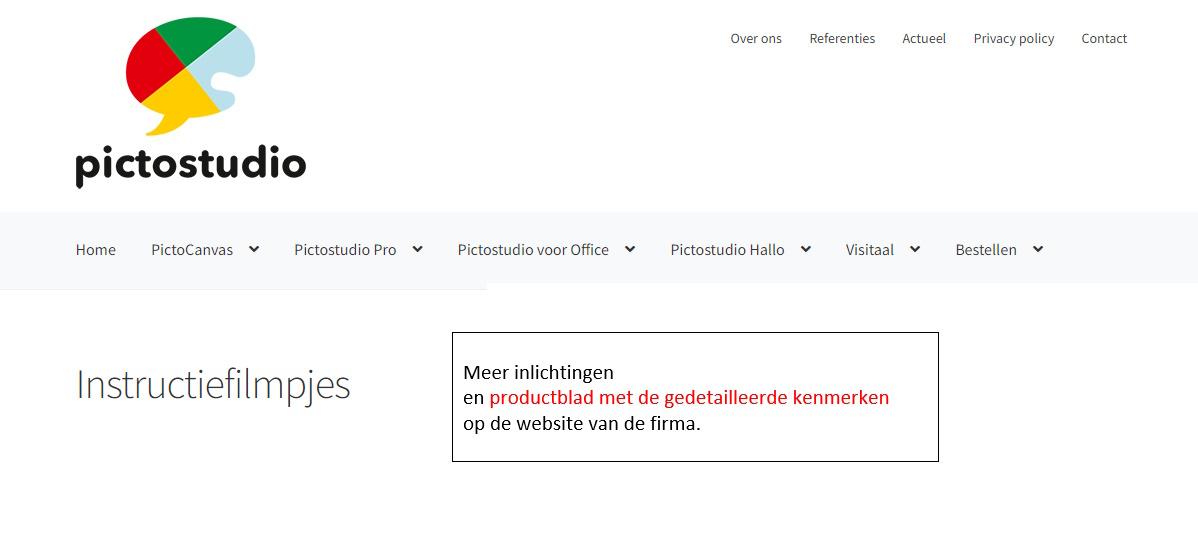Go to Home in main navigation
The height and width of the screenshot is (545, 1198).
tap(96, 250)
